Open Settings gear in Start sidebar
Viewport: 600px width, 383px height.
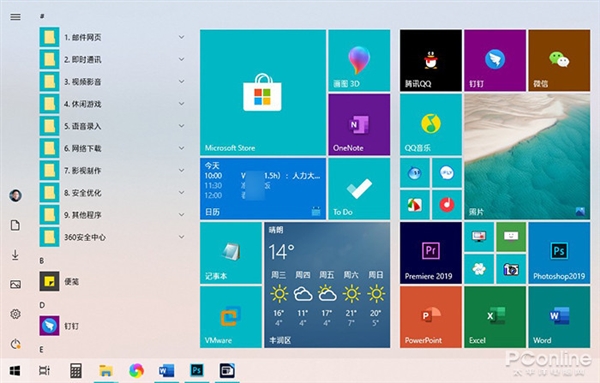[x=15, y=314]
